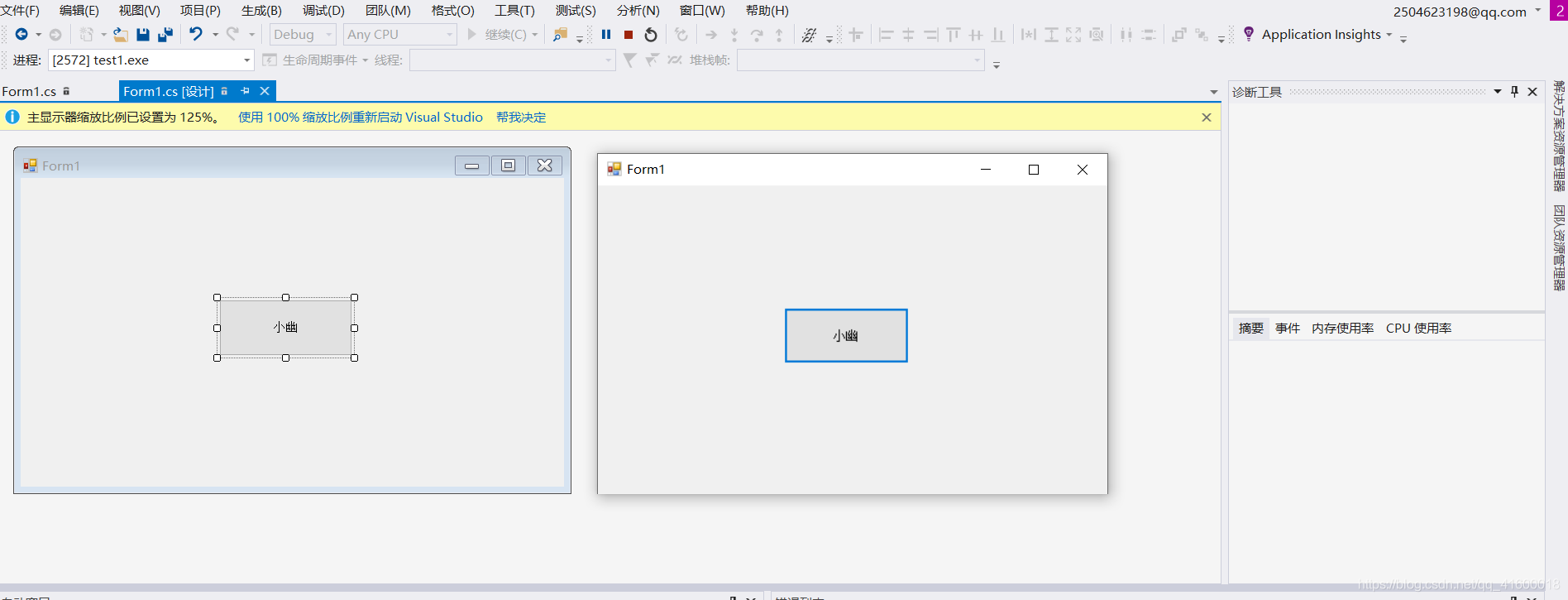
Task: Click the Align Rights layout icon
Action: pos(931,35)
